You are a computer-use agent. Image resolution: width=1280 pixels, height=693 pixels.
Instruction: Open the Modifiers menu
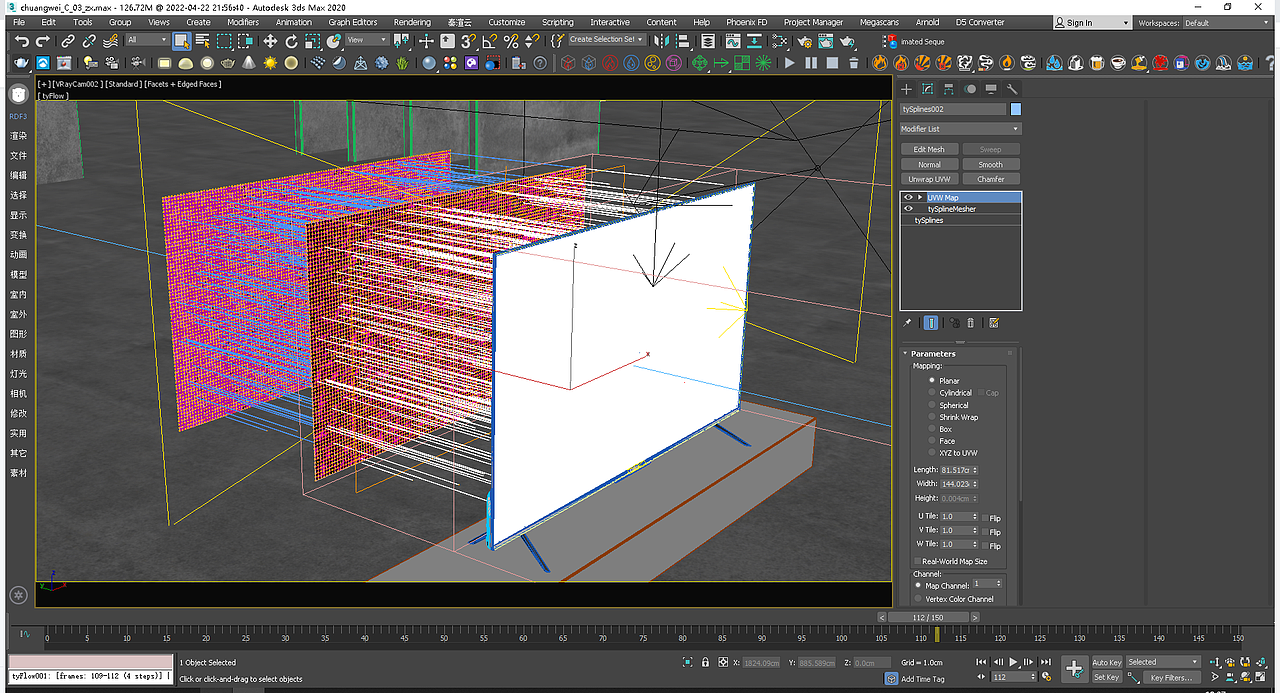pos(243,22)
